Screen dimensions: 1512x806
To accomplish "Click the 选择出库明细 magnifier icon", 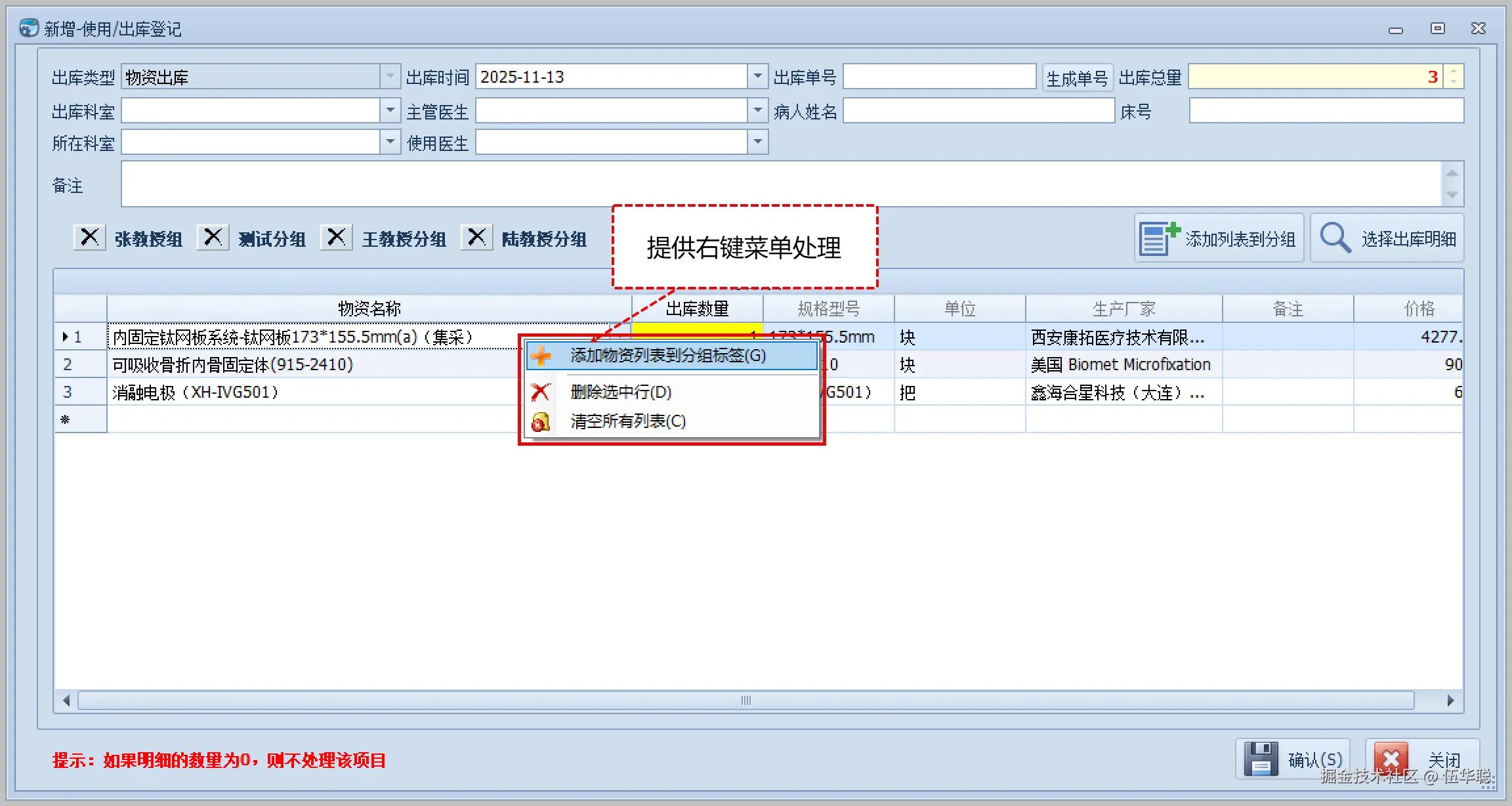I will point(1335,238).
